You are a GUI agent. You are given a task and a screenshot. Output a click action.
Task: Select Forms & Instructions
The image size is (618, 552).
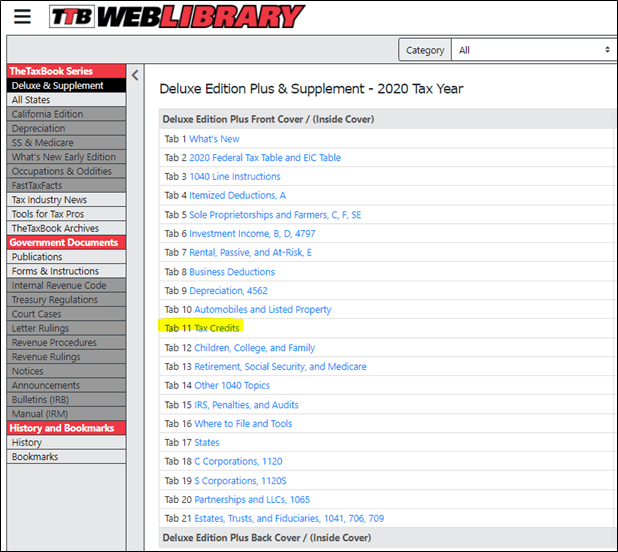pos(66,271)
